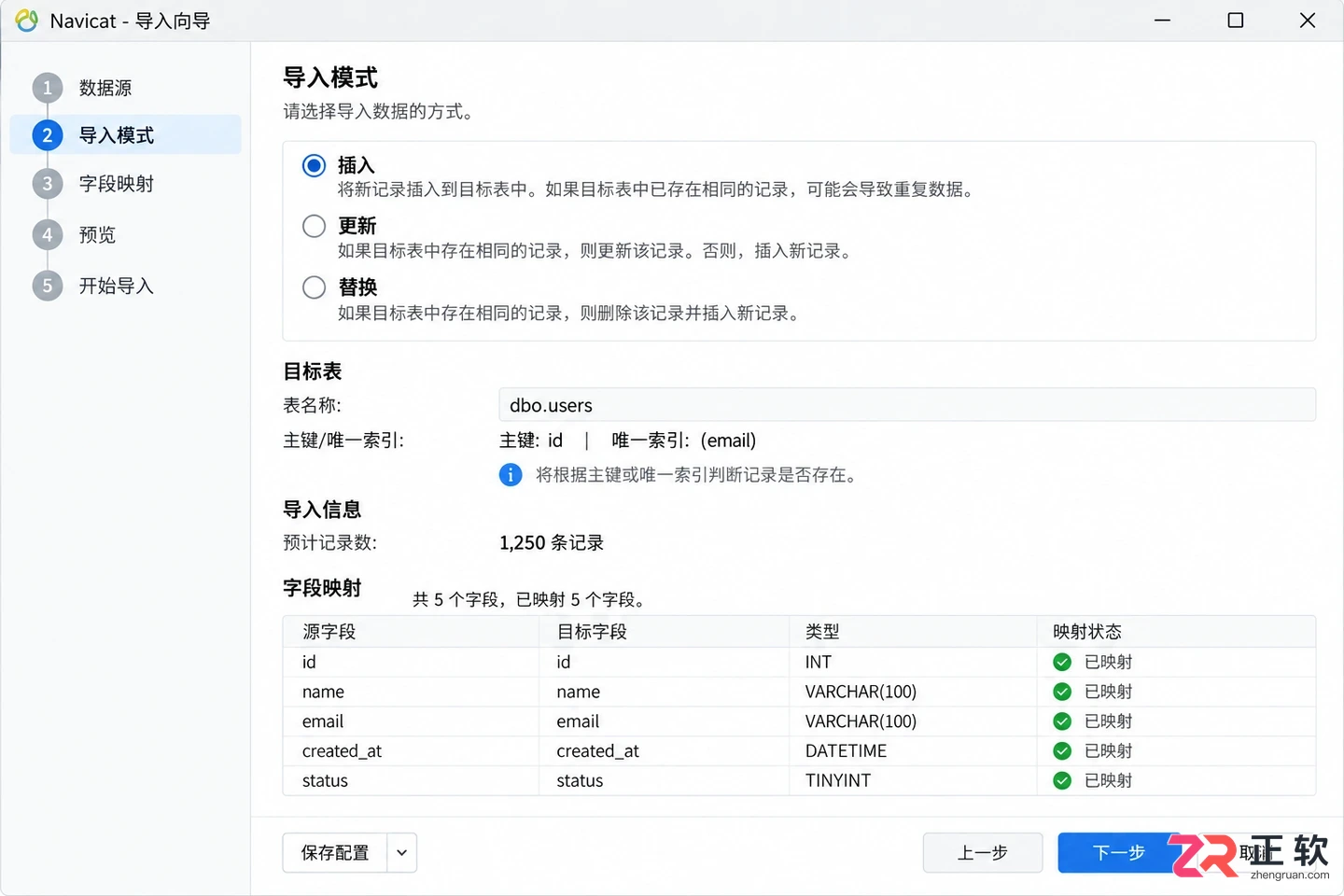The image size is (1344, 896).
Task: Click green mapped check icon in name row
Action: tap(1062, 692)
